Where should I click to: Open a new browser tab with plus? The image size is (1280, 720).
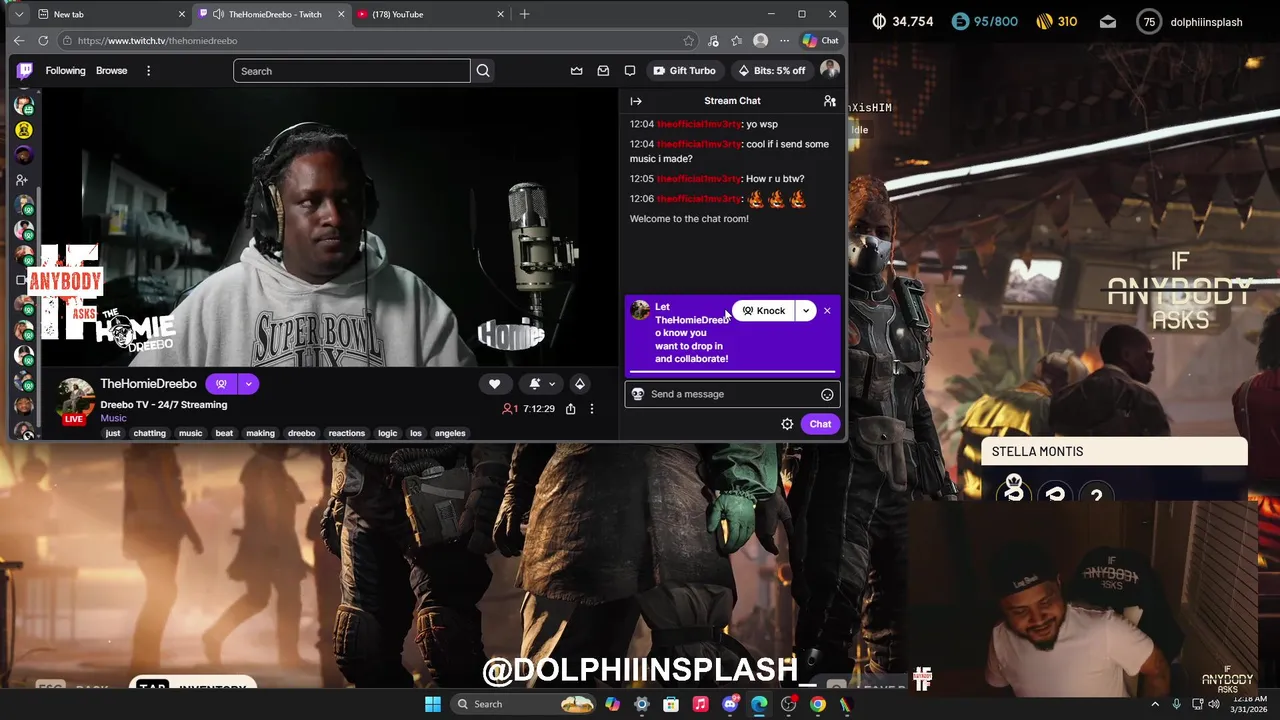click(x=524, y=14)
